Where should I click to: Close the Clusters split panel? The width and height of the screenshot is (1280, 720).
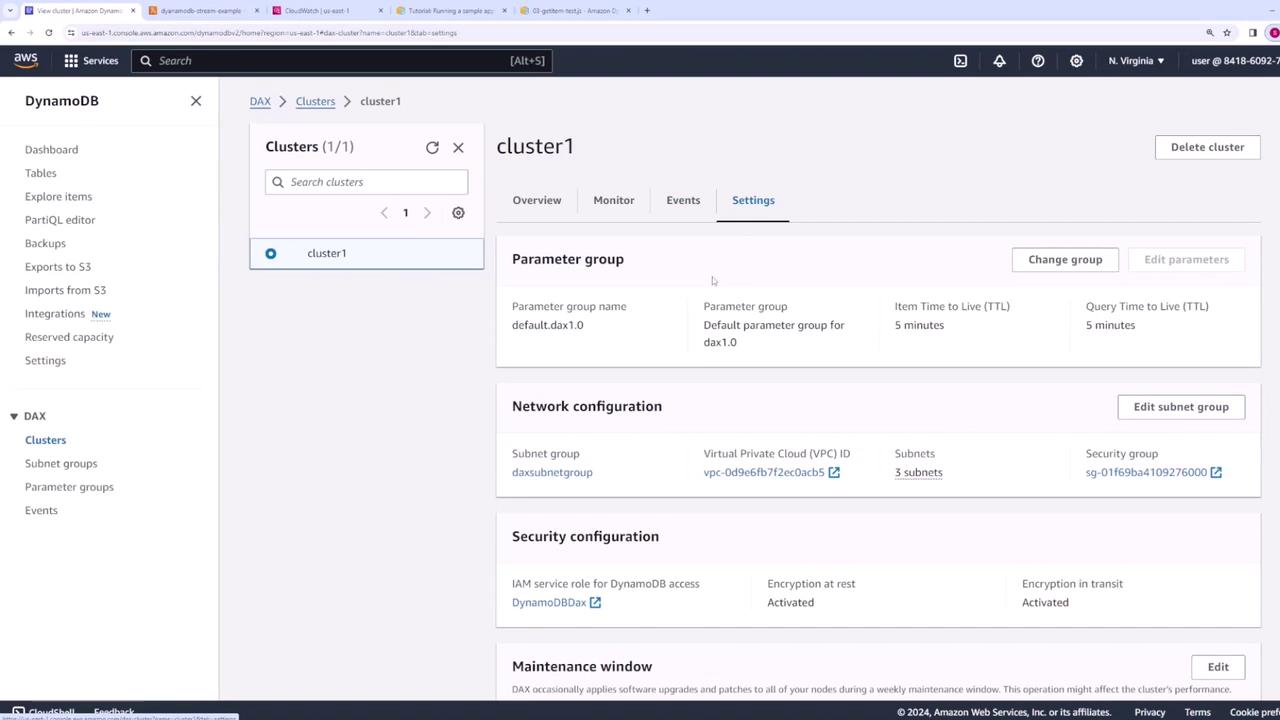pyautogui.click(x=458, y=147)
